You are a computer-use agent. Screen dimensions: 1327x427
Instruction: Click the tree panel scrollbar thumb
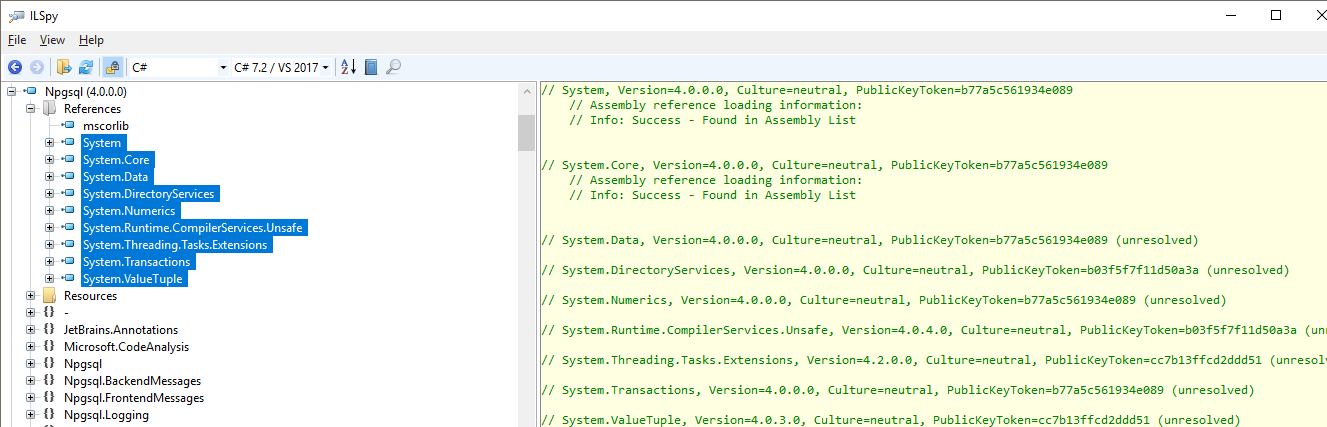[526, 132]
